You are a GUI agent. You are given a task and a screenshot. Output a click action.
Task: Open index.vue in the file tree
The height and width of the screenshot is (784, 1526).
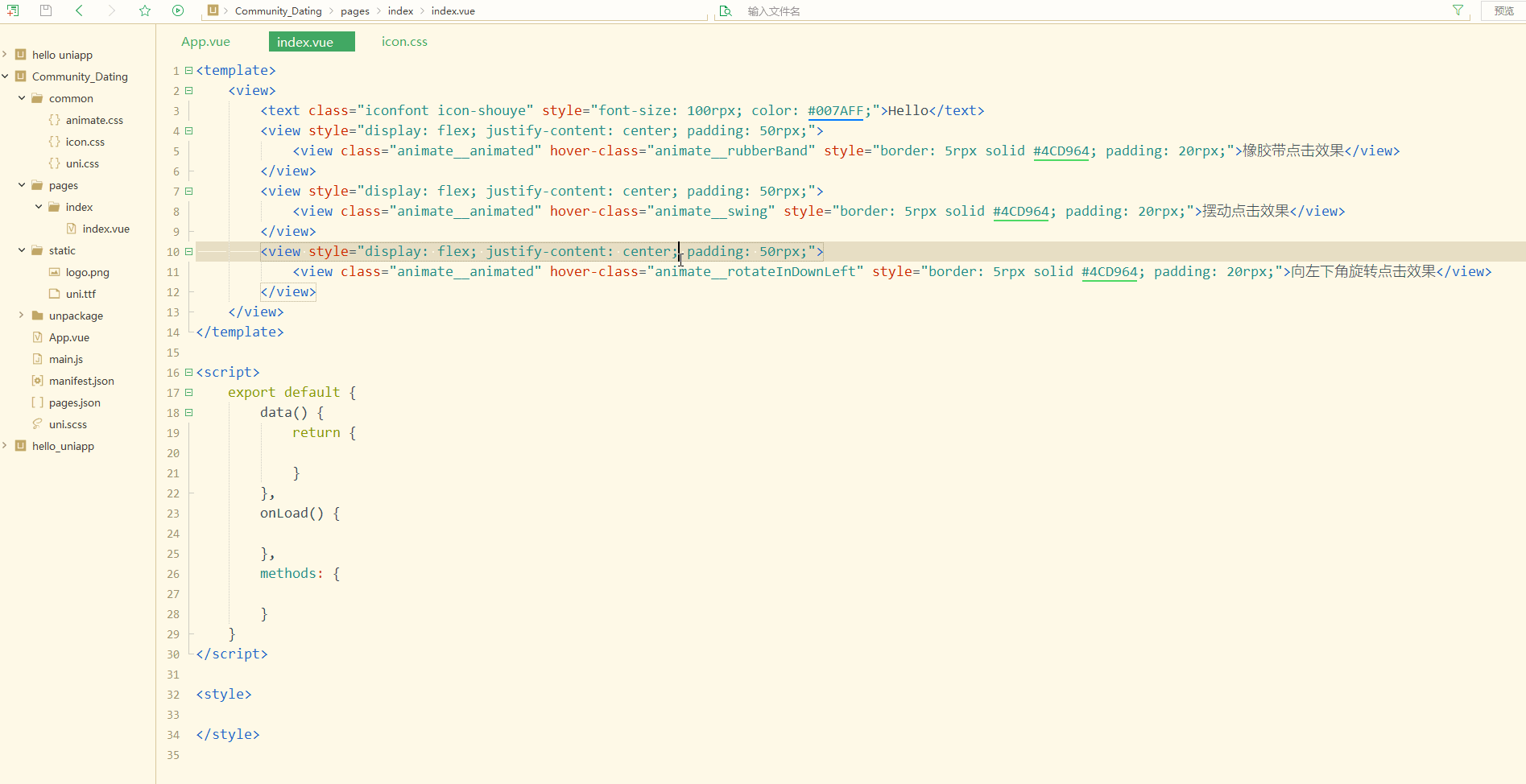(106, 229)
